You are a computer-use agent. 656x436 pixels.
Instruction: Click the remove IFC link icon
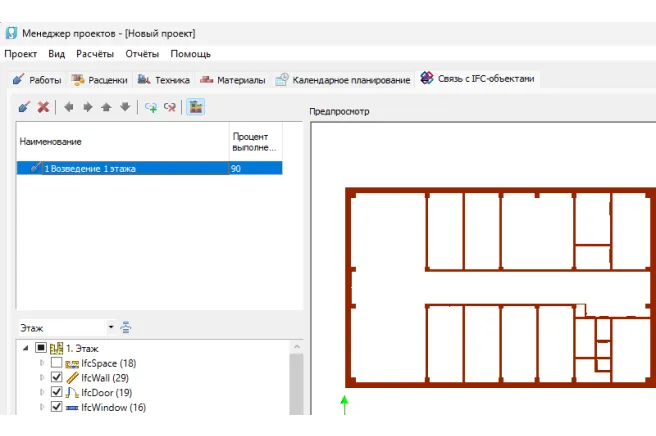pyautogui.click(x=170, y=107)
